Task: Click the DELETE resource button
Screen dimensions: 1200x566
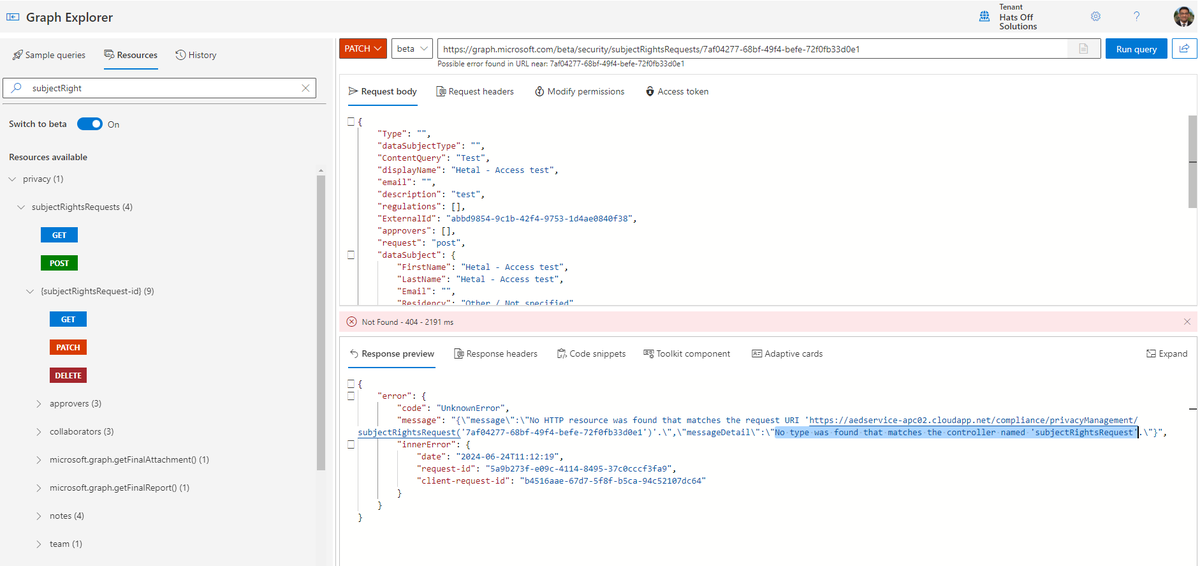Action: (68, 375)
